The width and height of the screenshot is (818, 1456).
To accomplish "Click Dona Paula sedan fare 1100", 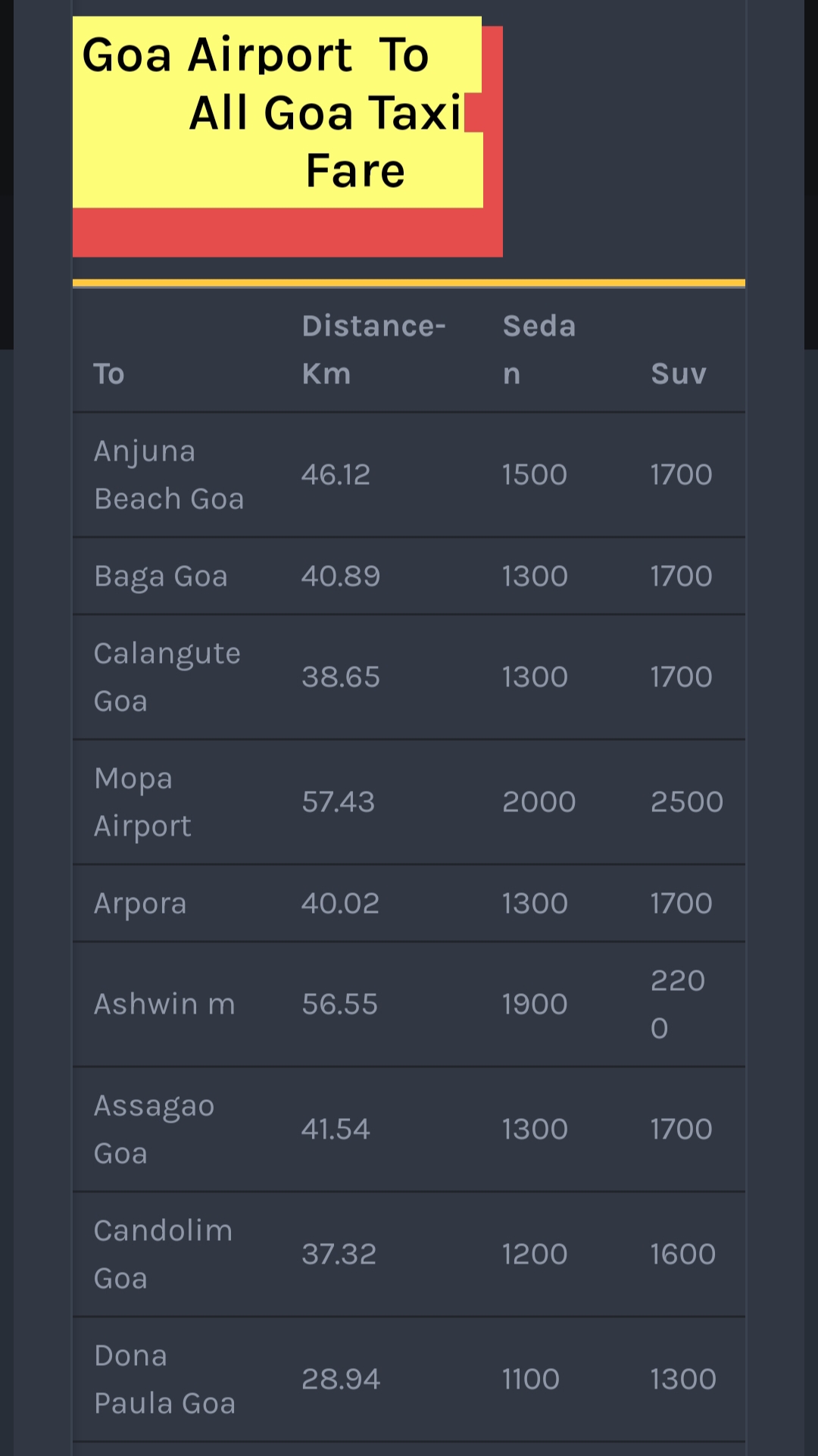I will click(531, 1379).
